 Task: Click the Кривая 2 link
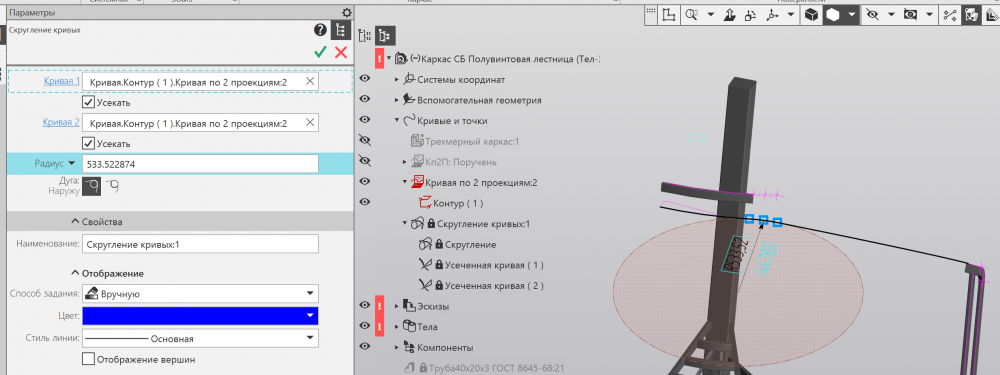[62, 122]
